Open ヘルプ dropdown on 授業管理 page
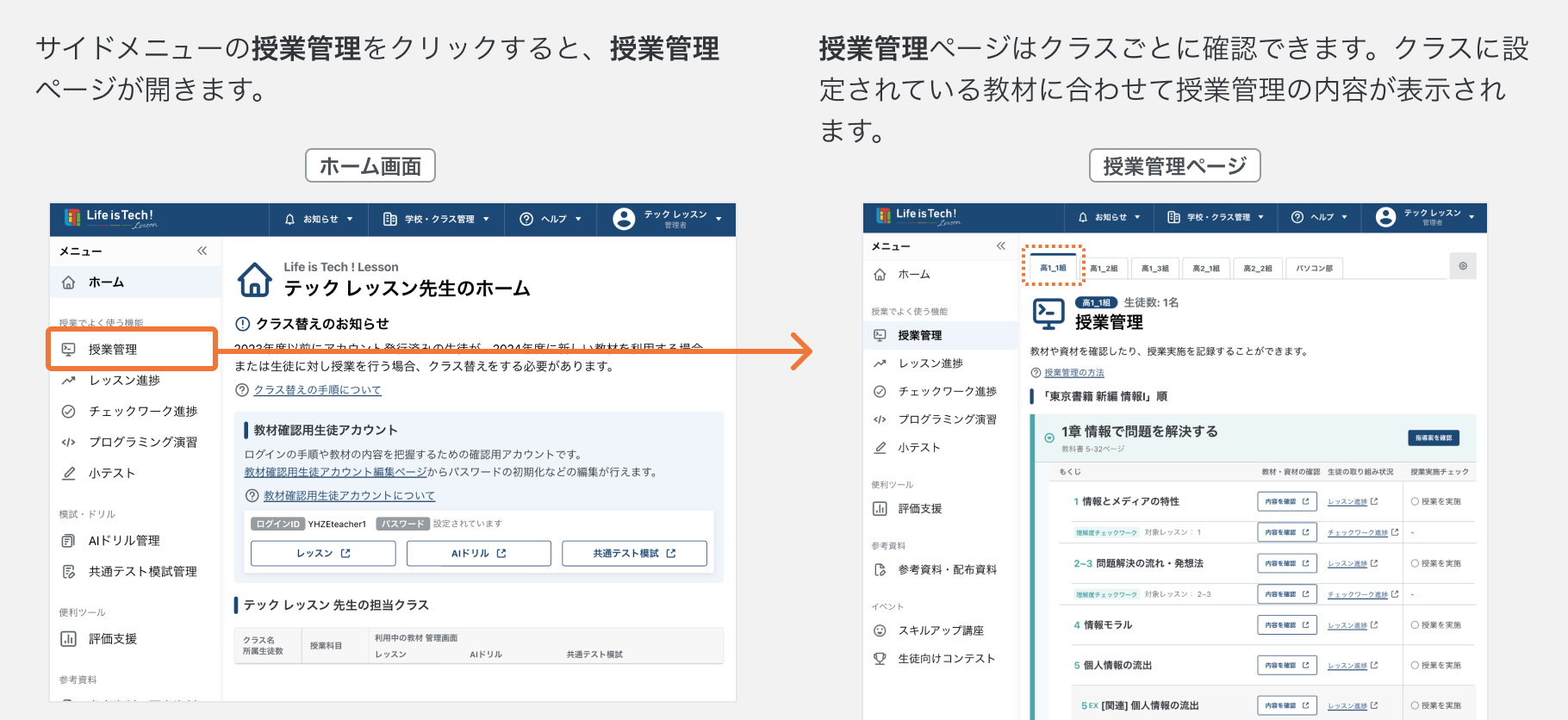Image resolution: width=1568 pixels, height=720 pixels. click(x=1319, y=217)
